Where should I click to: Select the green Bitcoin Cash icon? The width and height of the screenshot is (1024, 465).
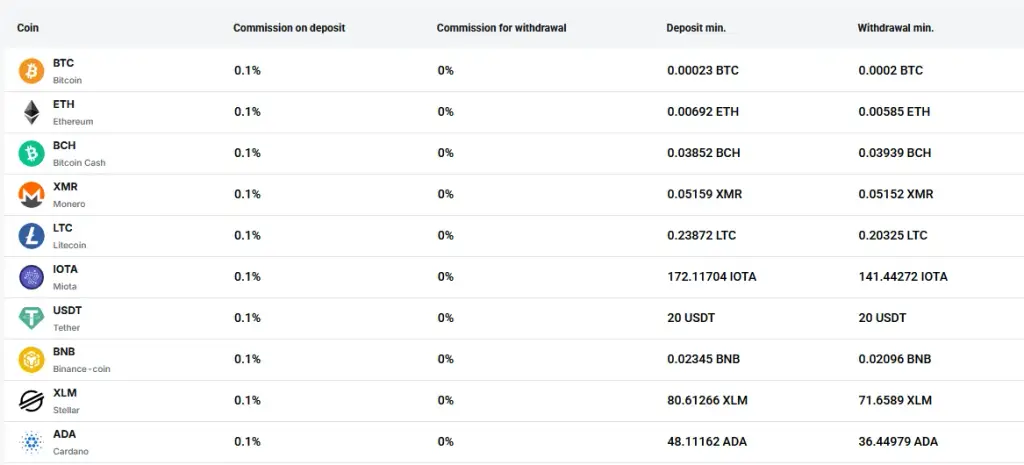pos(31,153)
